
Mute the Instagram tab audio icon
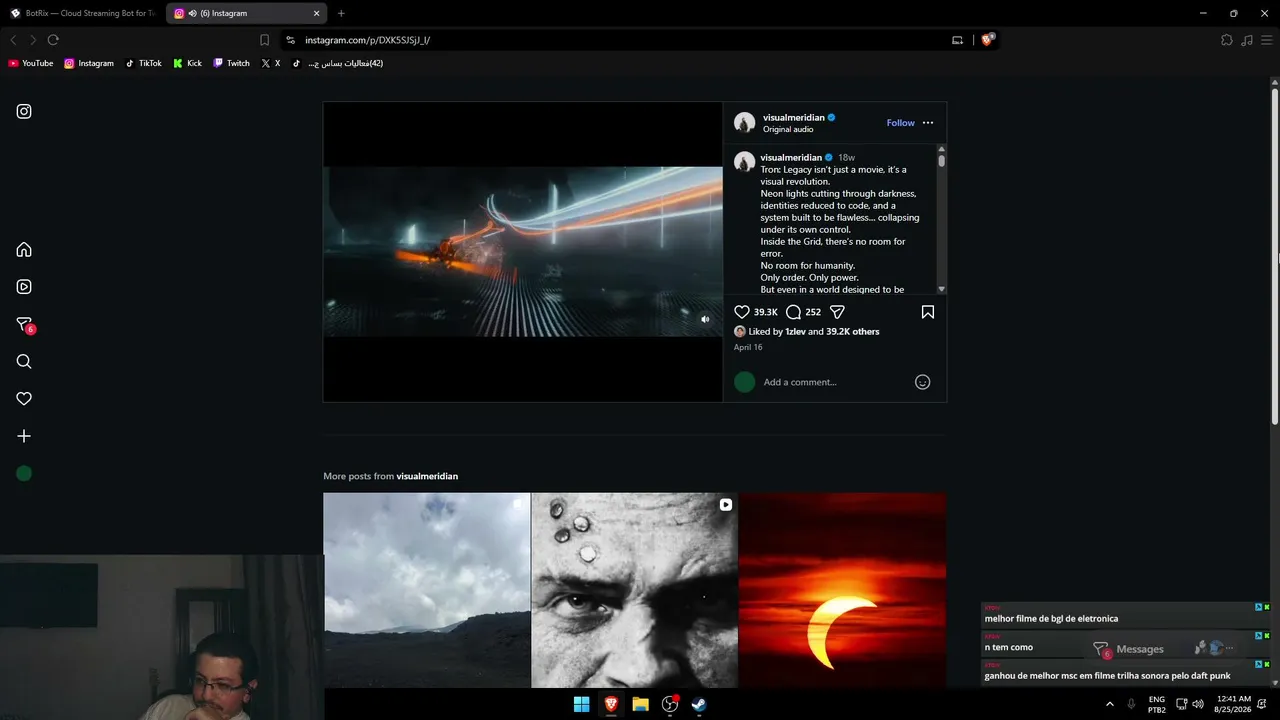192,13
